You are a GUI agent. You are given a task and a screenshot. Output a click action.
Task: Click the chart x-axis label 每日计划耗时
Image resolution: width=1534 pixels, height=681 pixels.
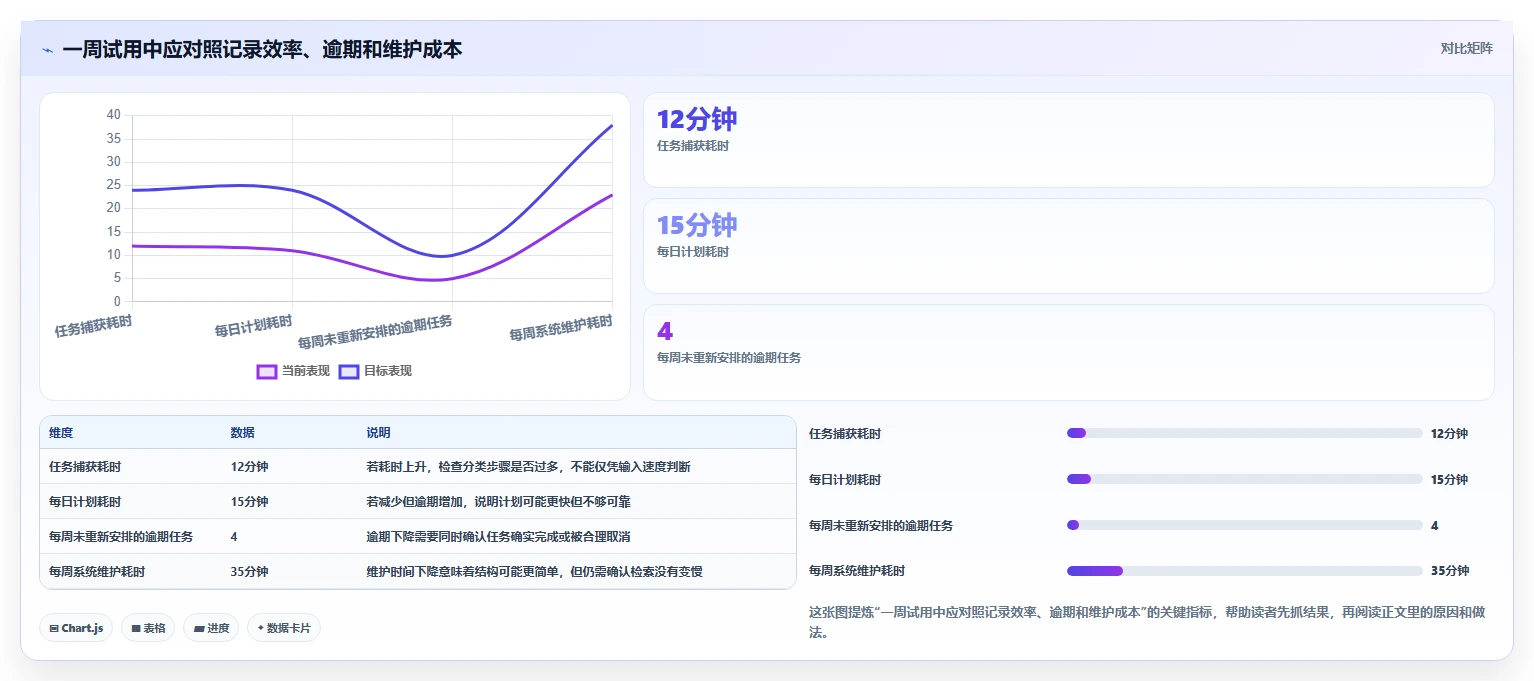pyautogui.click(x=253, y=326)
